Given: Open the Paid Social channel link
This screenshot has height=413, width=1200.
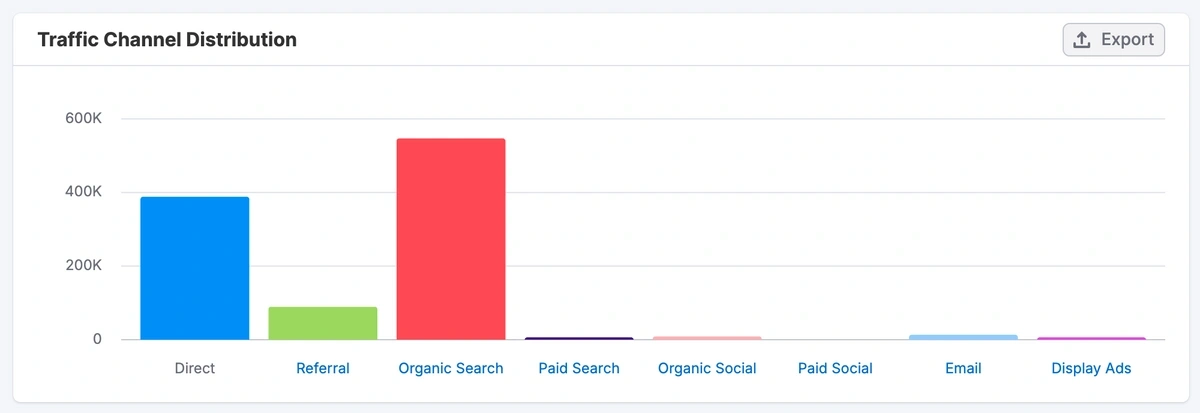Looking at the screenshot, I should coord(835,368).
